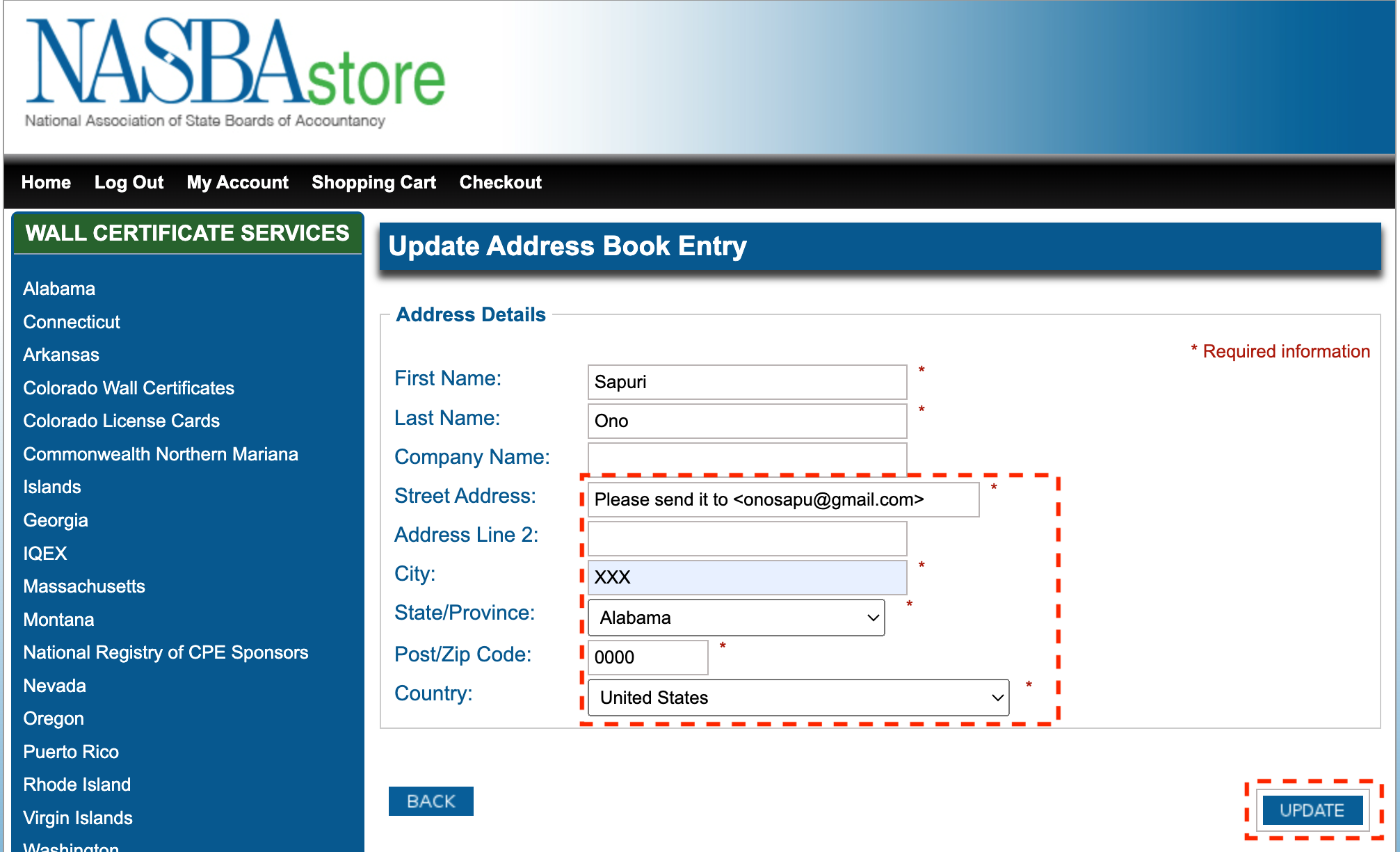Open the State/Province dropdown
The width and height of the screenshot is (1400, 852).
tap(736, 618)
